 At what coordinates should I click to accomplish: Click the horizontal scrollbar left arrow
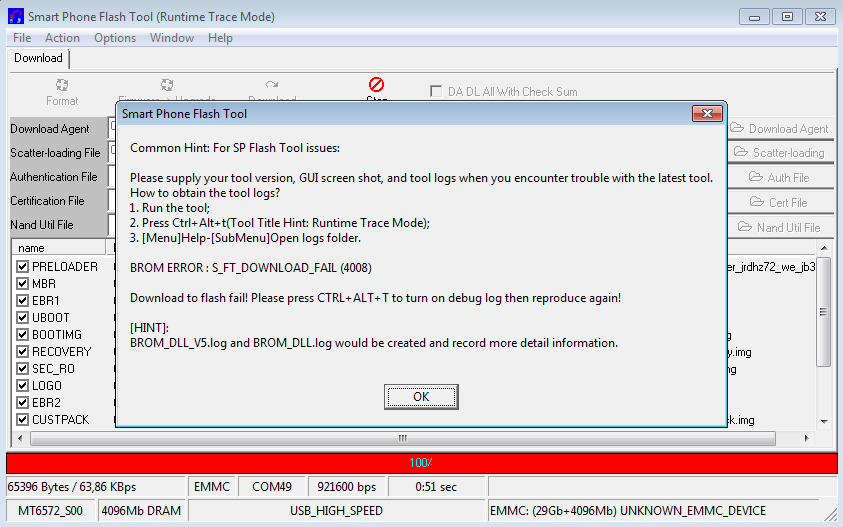pyautogui.click(x=20, y=438)
